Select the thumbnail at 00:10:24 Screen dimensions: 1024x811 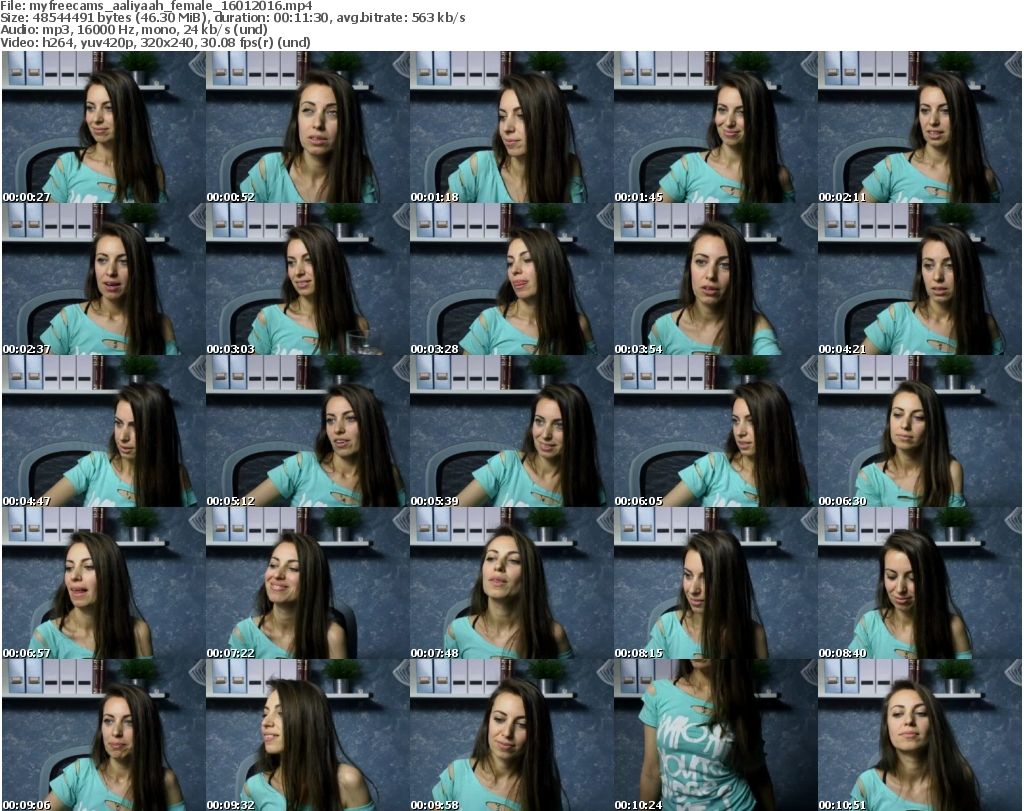(715, 735)
